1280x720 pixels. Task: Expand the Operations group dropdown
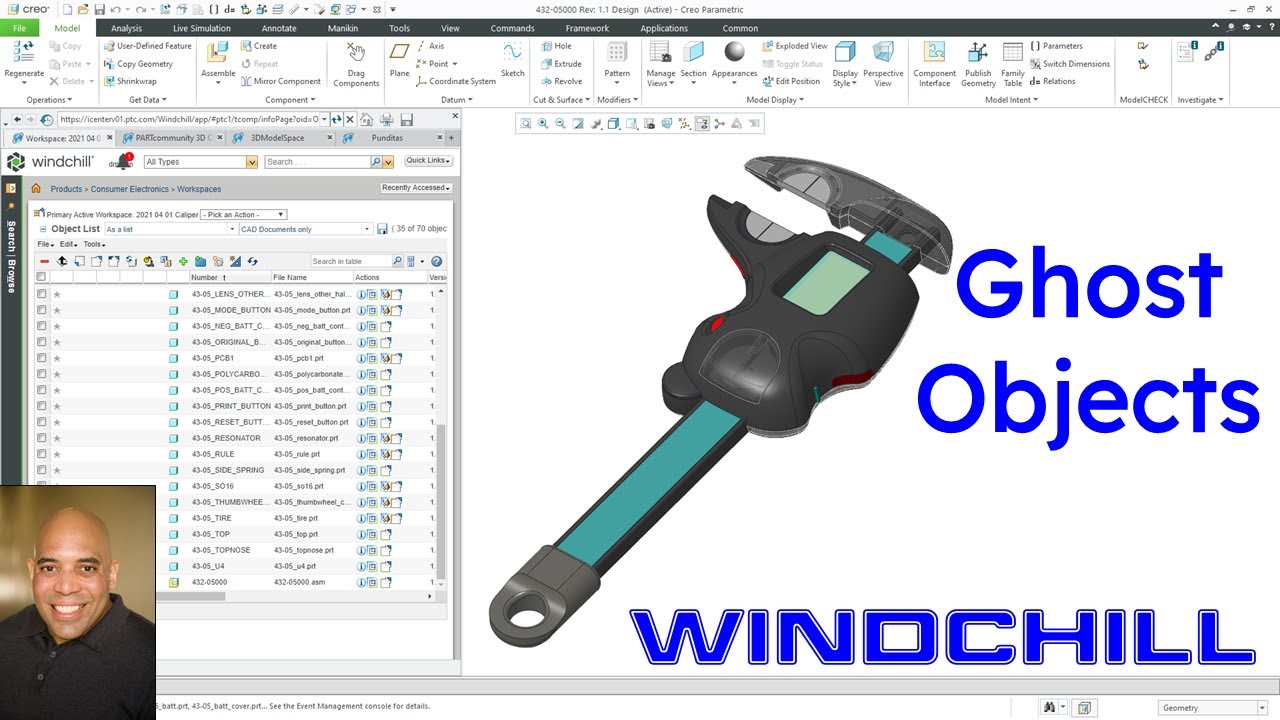click(50, 100)
